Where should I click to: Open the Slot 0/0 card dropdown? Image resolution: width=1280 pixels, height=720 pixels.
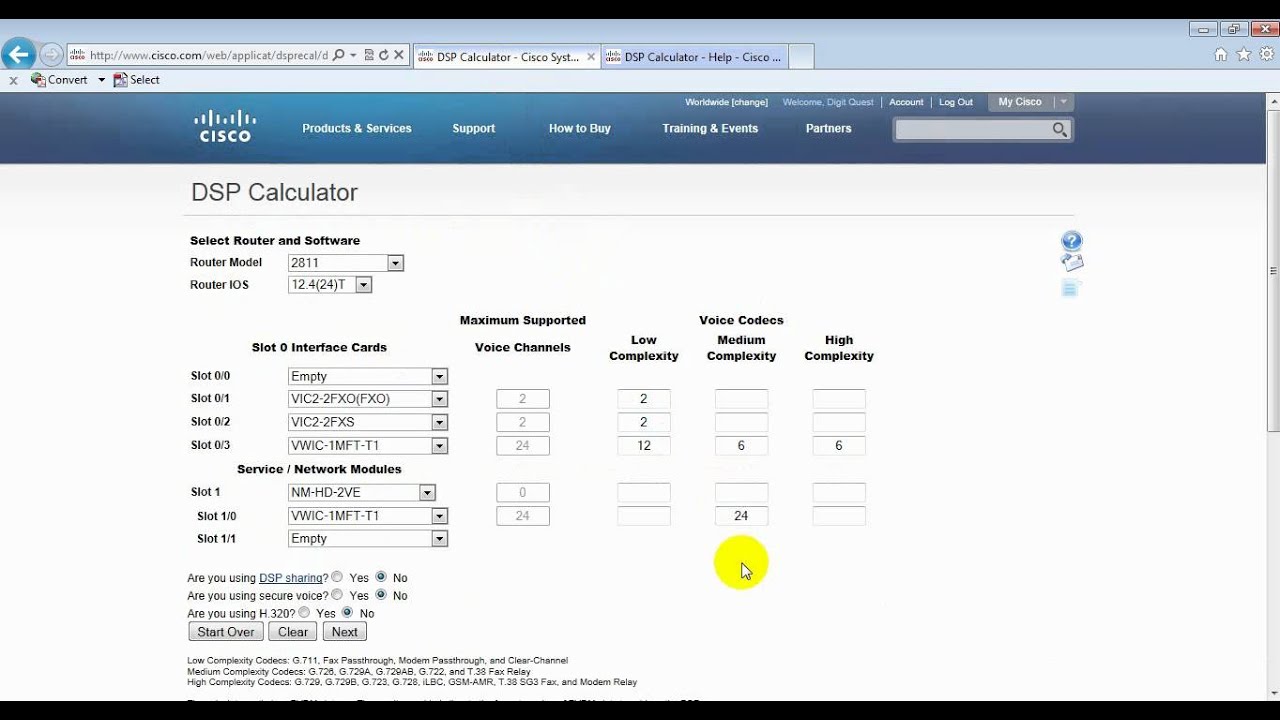click(368, 376)
